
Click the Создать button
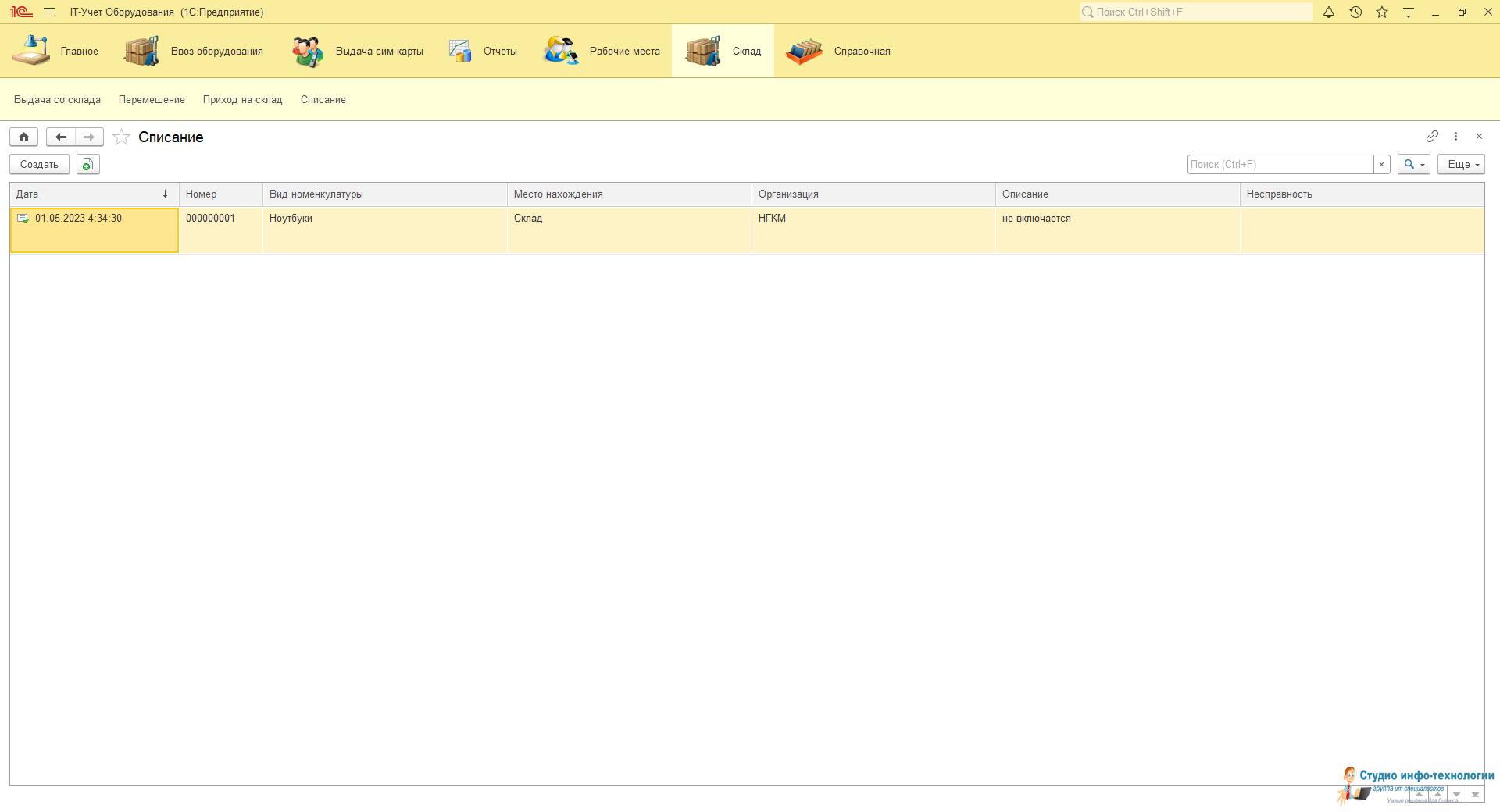(39, 165)
